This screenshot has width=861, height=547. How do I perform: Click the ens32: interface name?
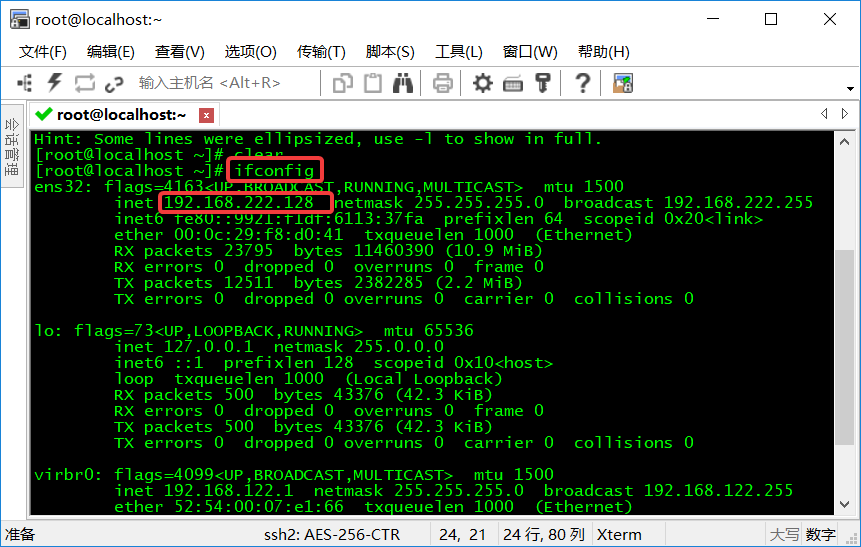click(x=63, y=187)
